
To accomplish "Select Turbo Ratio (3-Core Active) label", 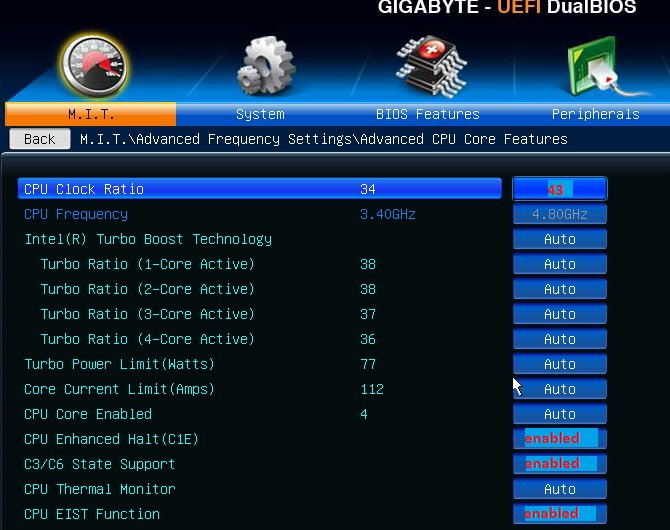I will (147, 314).
